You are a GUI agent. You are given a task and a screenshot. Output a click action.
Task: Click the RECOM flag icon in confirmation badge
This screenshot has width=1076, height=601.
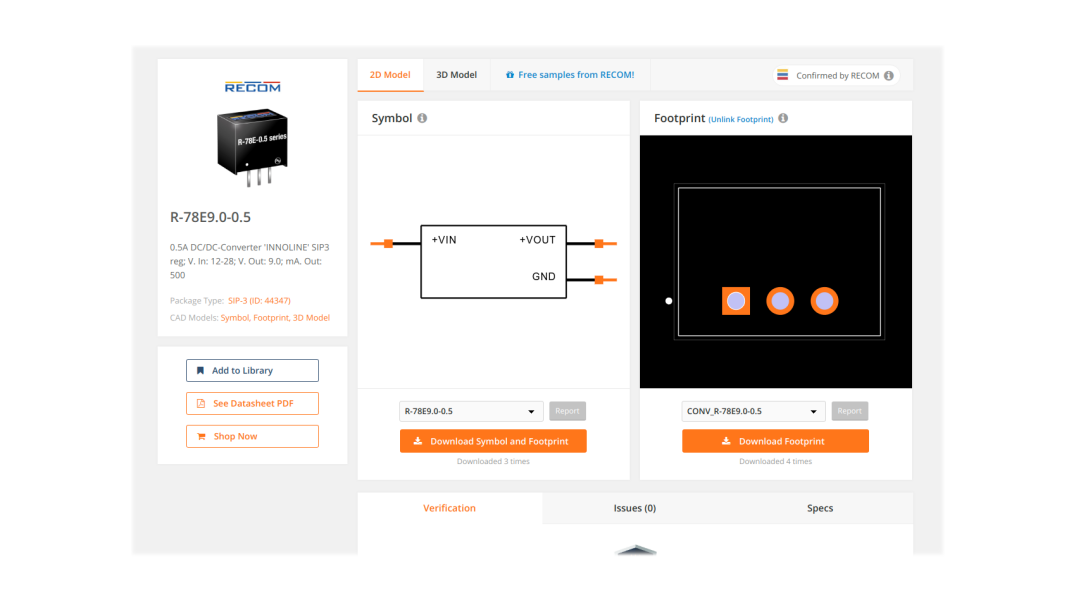pos(782,75)
